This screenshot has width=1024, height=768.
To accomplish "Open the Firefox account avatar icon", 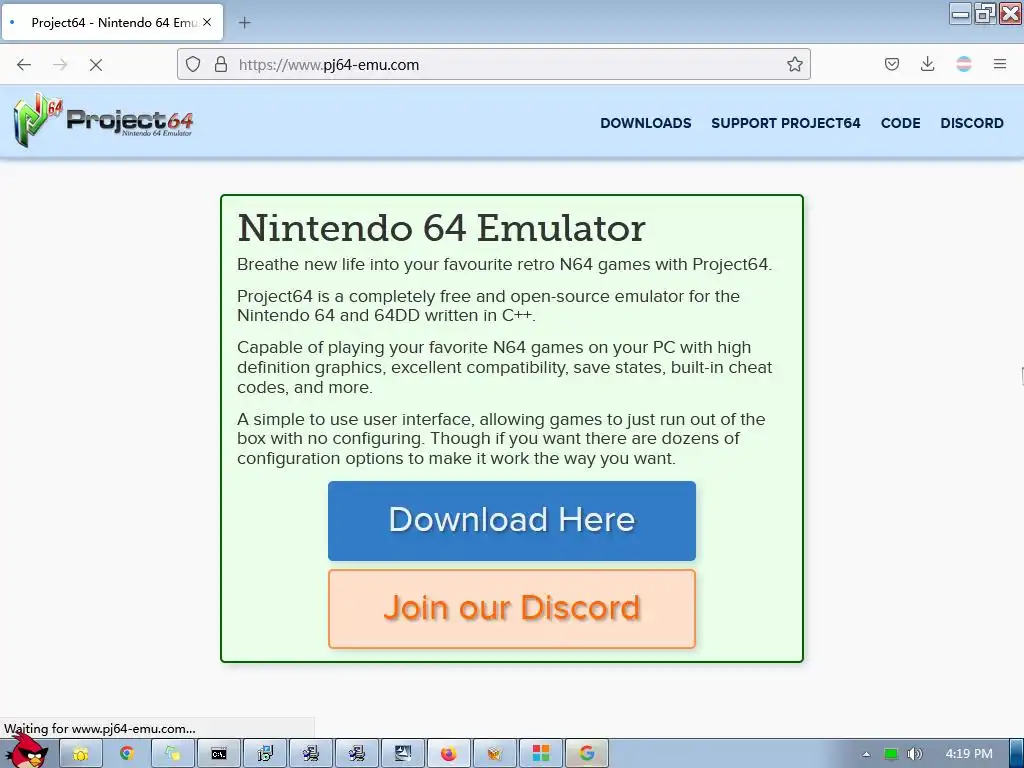I will coord(963,65).
